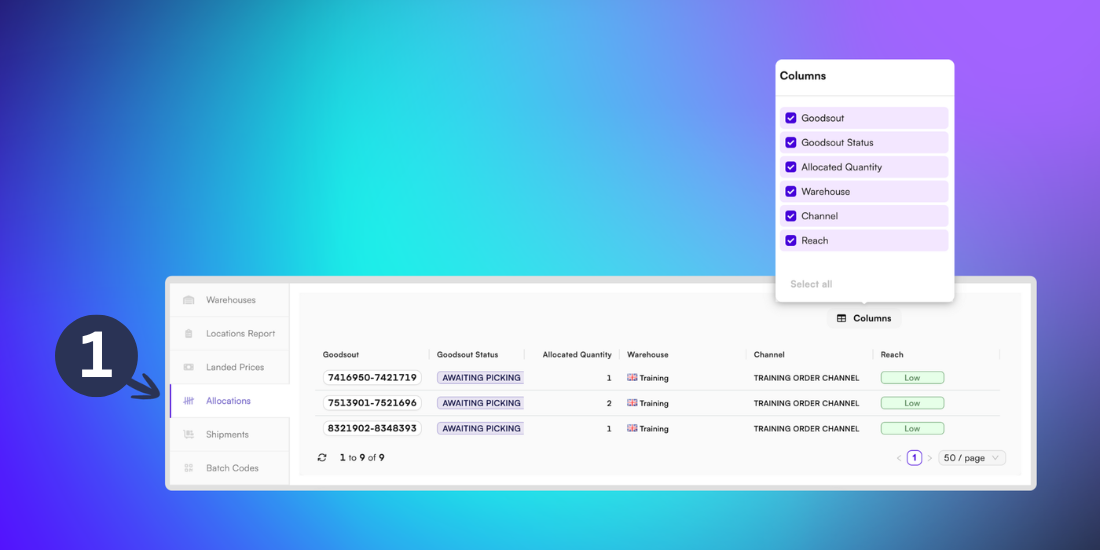
Task: Click the Warehouse column header
Action: click(x=648, y=355)
